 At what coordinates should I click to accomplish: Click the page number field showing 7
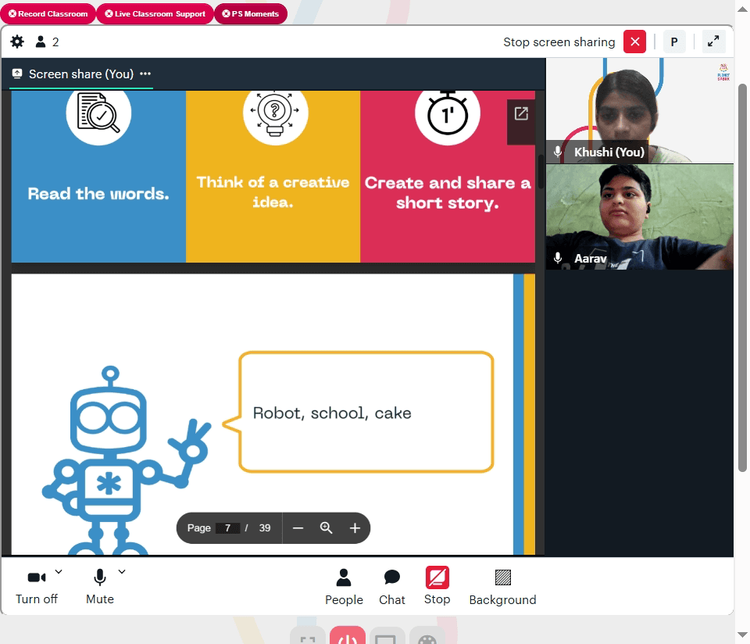[x=228, y=528]
